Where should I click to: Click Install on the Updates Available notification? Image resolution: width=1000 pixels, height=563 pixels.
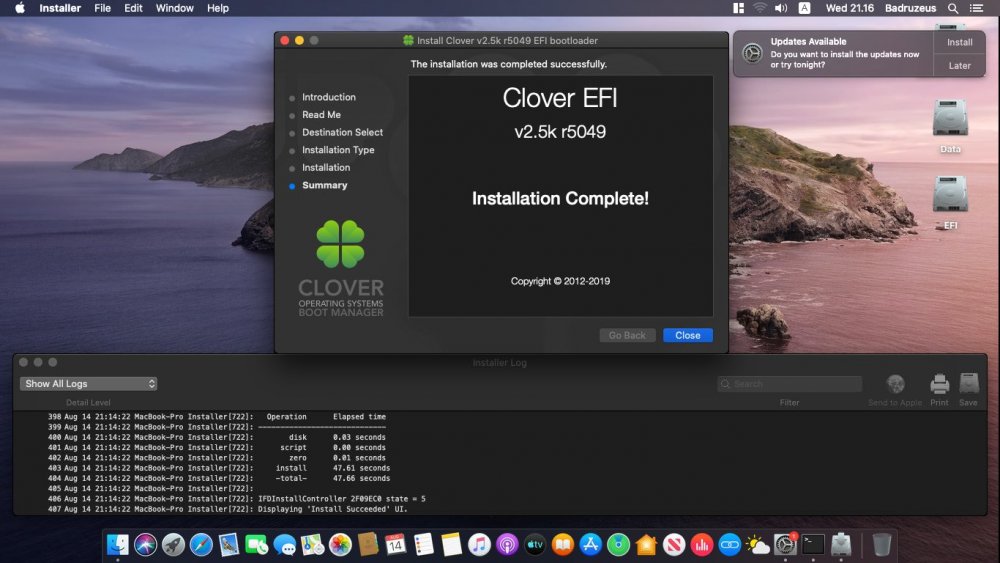click(x=959, y=42)
